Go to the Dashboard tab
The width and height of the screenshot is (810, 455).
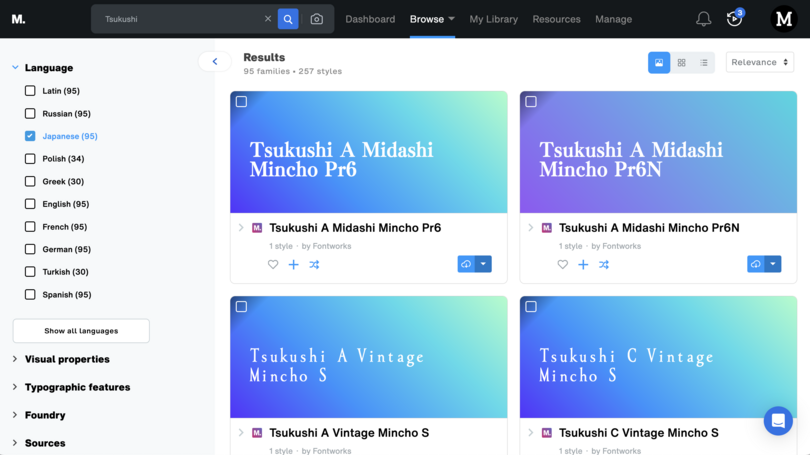coord(370,19)
